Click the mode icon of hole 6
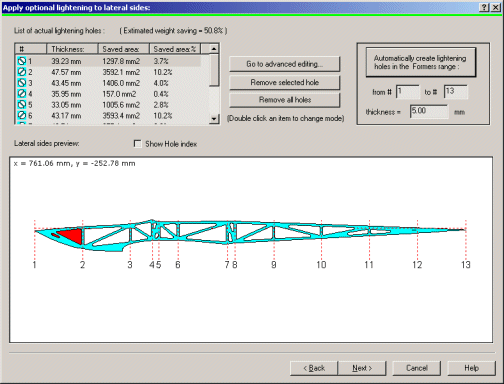504x384 pixels. [x=22, y=115]
